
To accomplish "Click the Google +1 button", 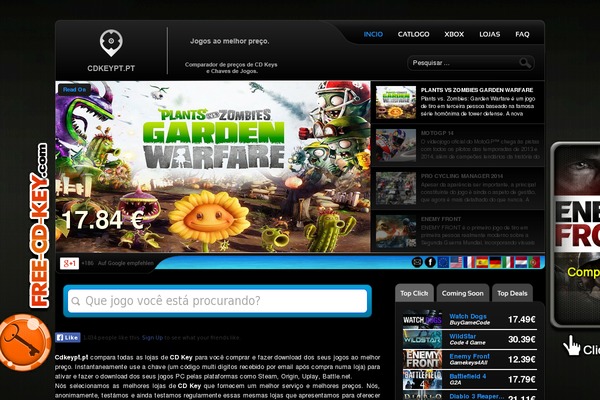I will (x=69, y=263).
